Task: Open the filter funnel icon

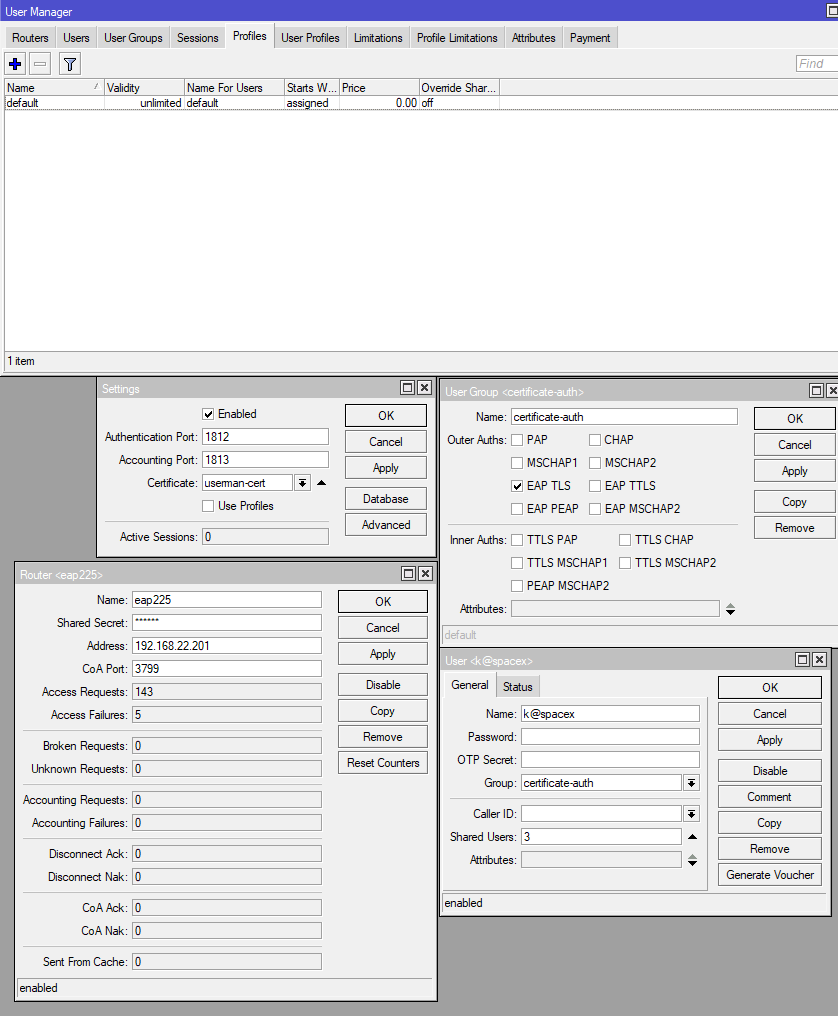Action: click(70, 64)
